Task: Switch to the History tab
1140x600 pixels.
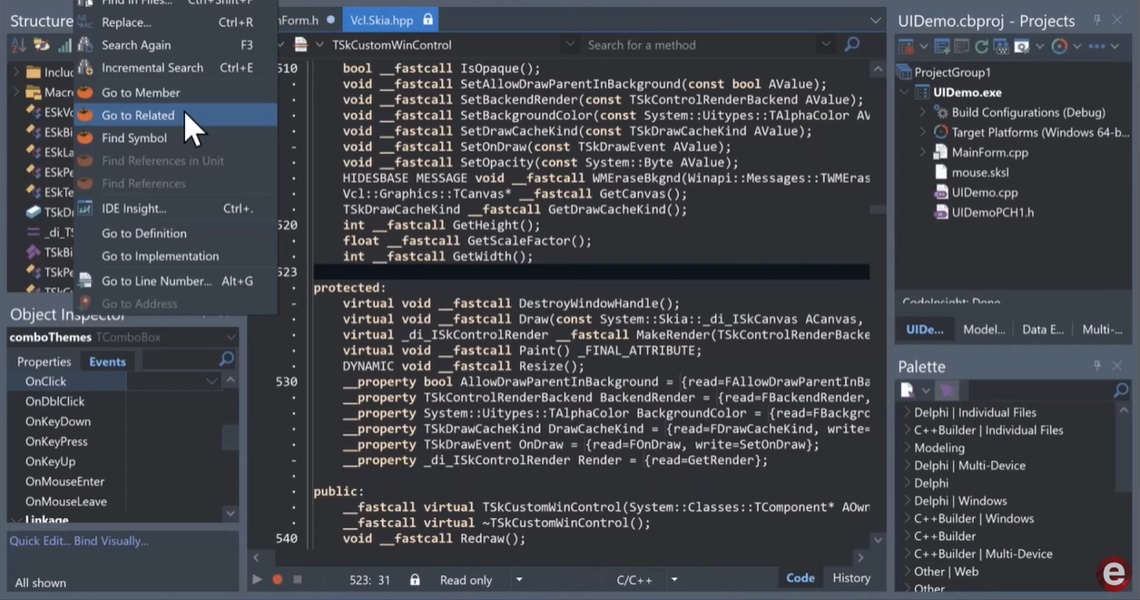Action: tap(850, 578)
